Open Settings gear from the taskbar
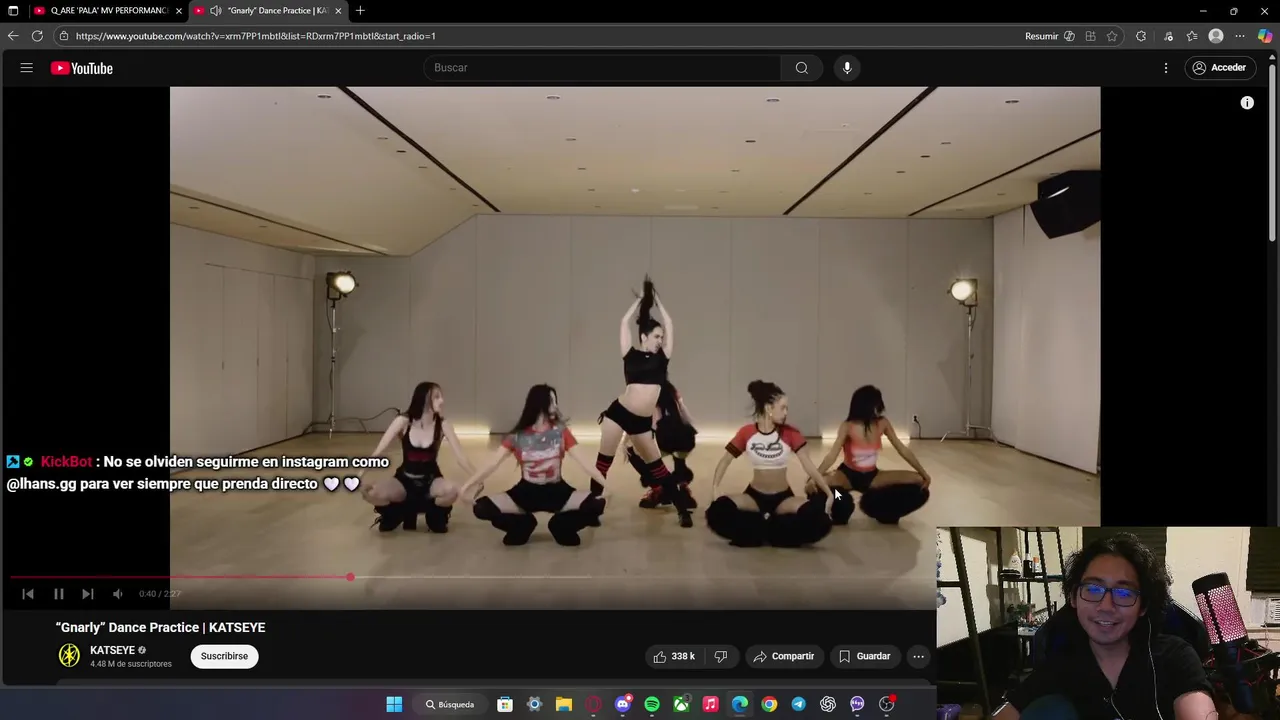The width and height of the screenshot is (1280, 720). 534,704
